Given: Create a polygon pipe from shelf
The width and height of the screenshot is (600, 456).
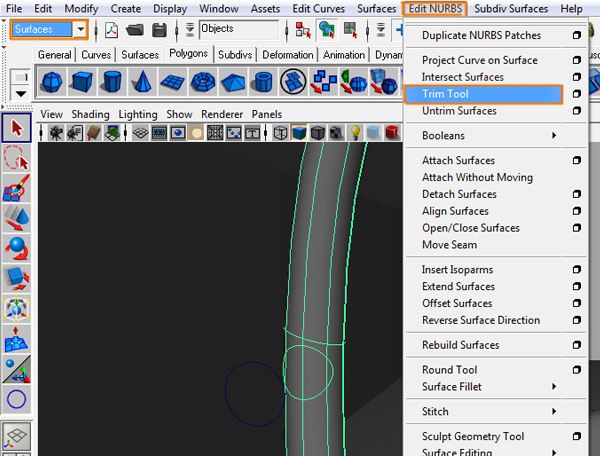Looking at the screenshot, I should click(263, 81).
